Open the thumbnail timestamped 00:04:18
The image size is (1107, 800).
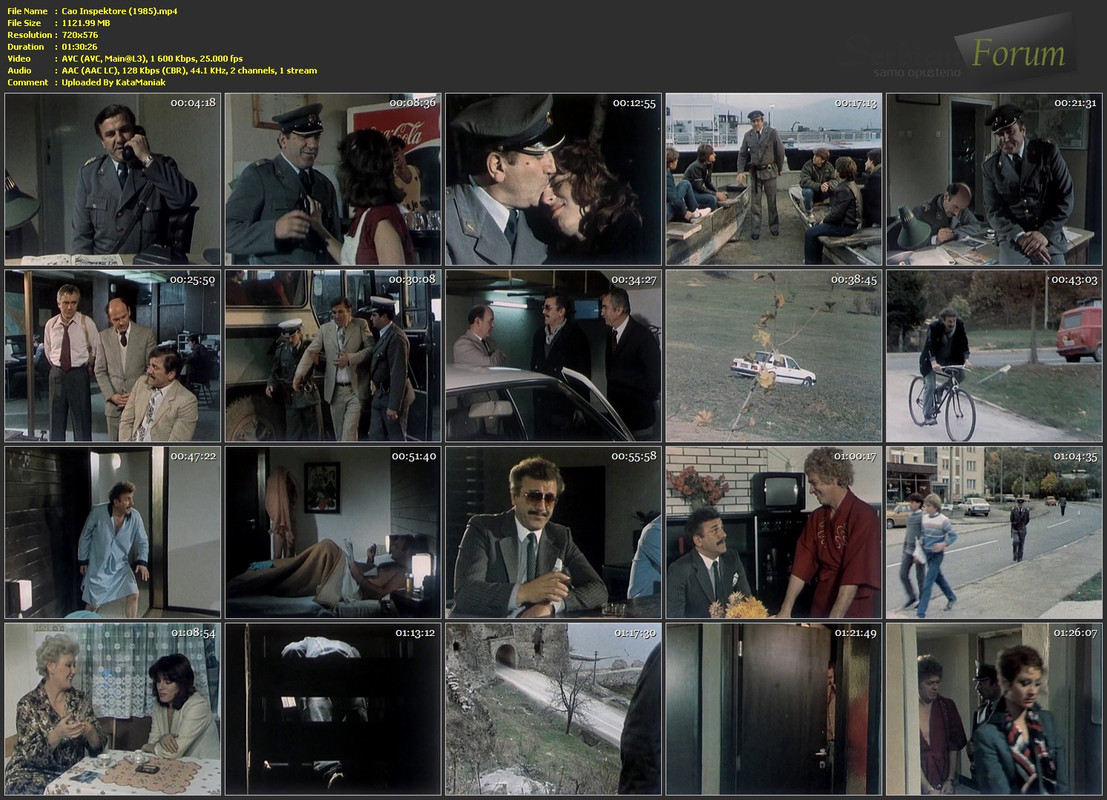tap(112, 179)
